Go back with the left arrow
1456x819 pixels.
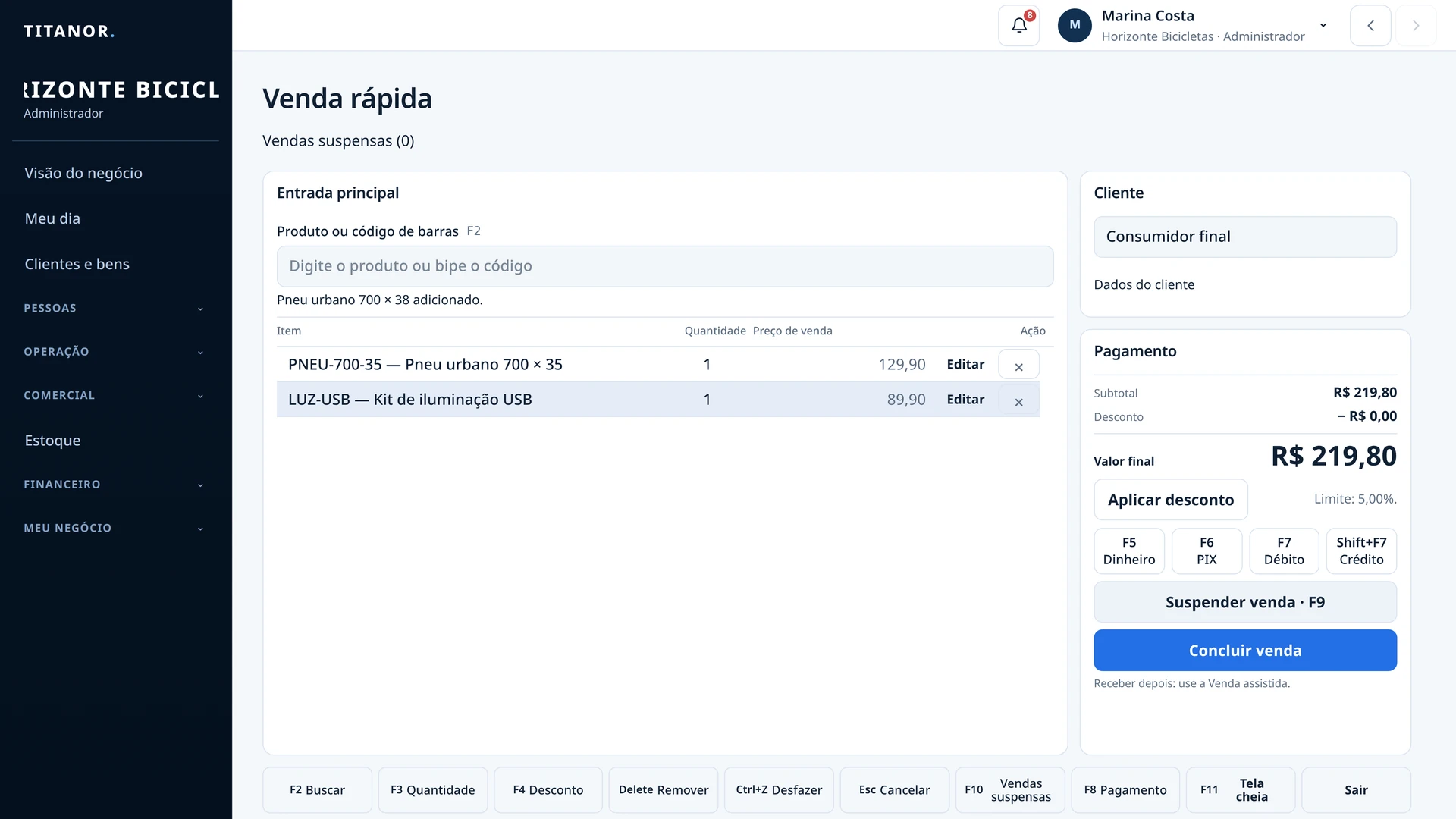[1370, 26]
